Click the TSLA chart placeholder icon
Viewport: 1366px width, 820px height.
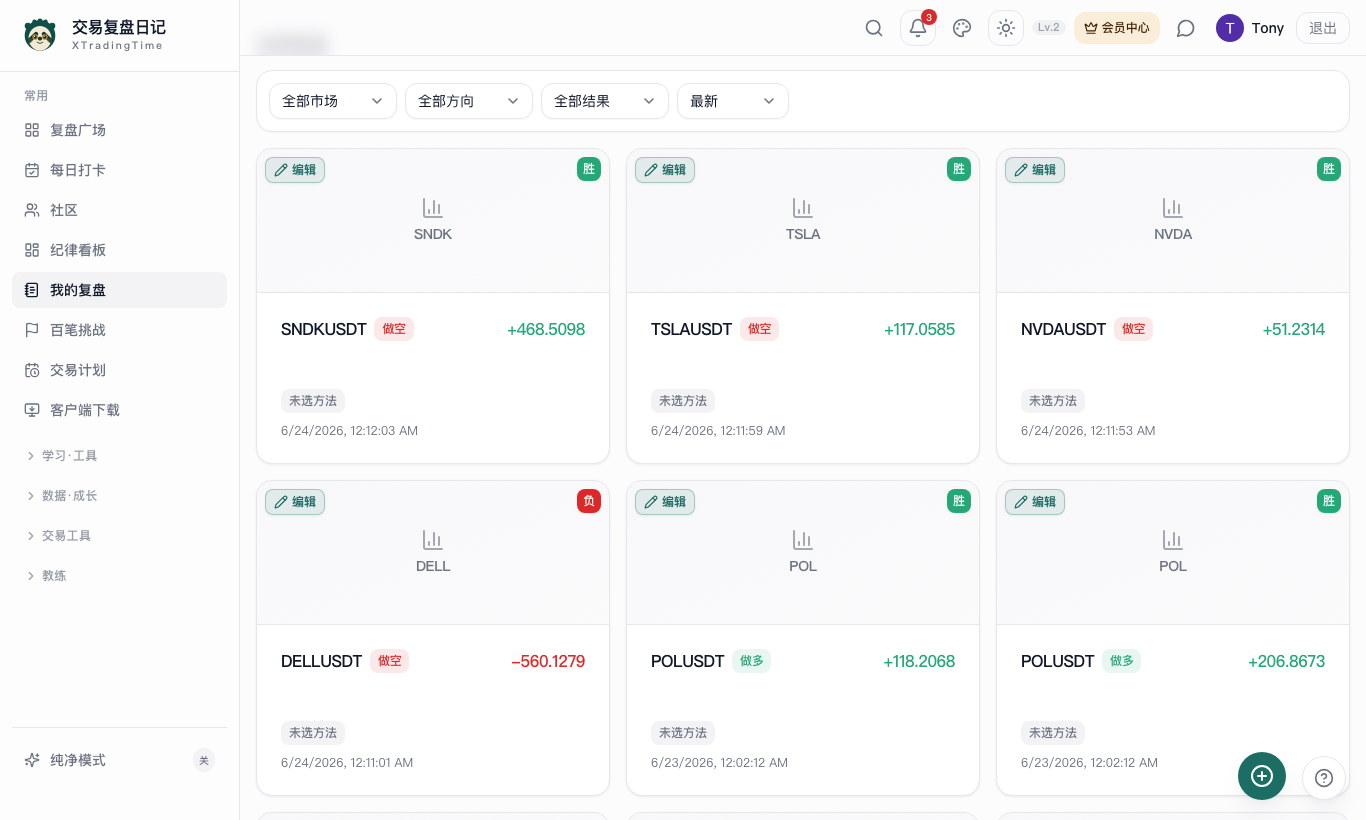[x=803, y=208]
